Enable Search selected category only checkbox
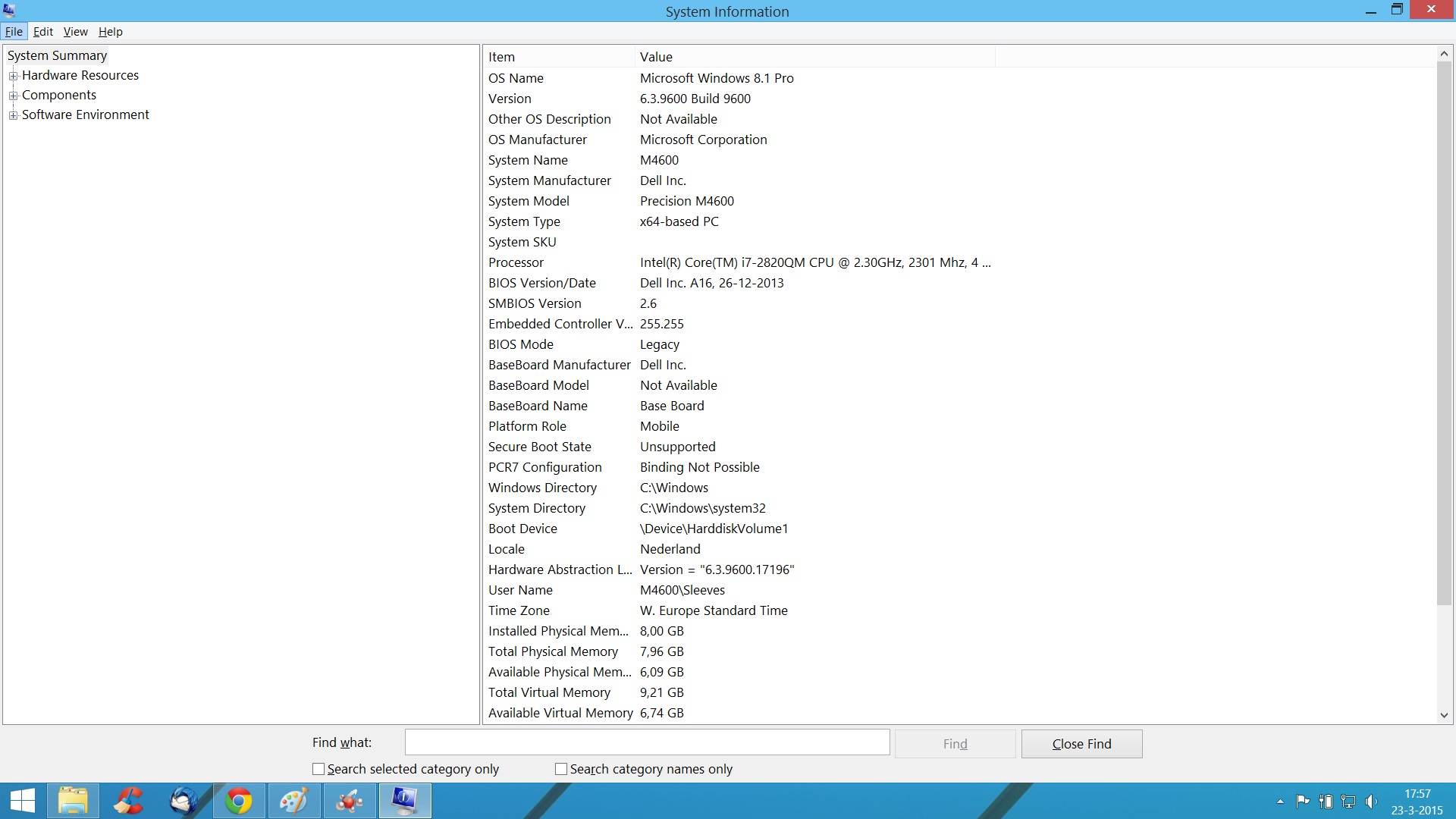Screen dimensions: 1456x819 tap(318, 769)
